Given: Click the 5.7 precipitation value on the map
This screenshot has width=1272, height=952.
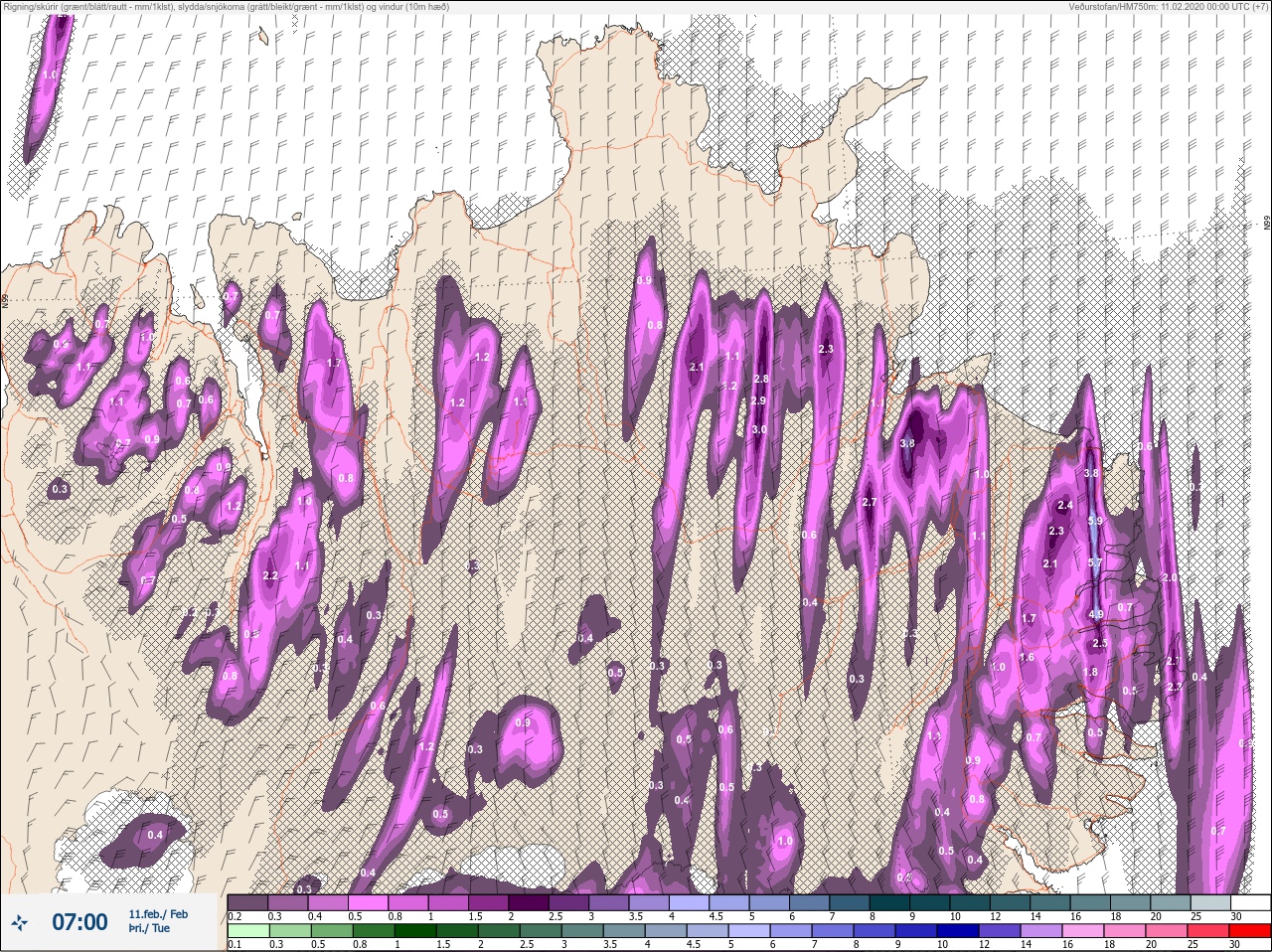Looking at the screenshot, I should 1095,562.
